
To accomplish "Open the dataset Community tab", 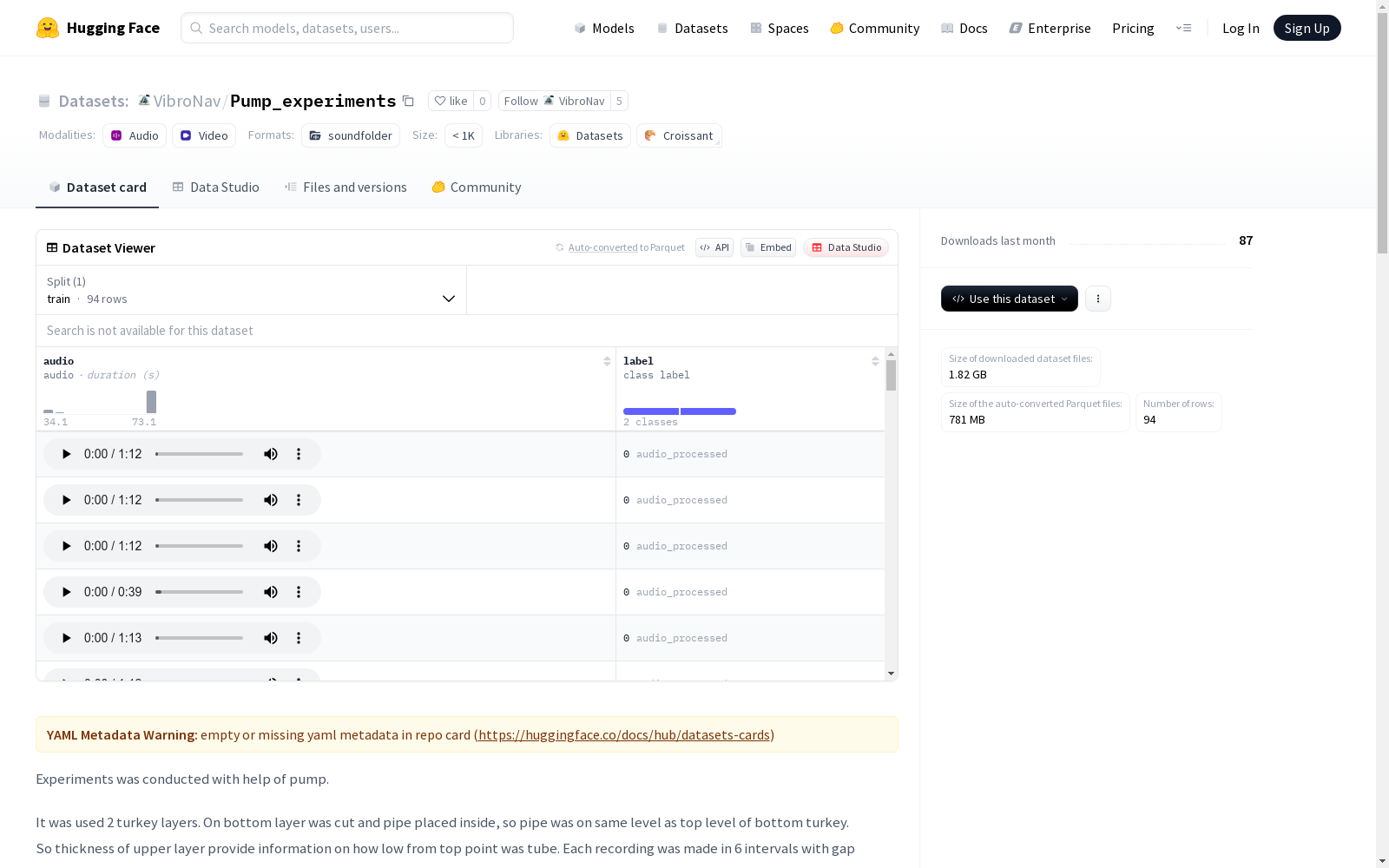I will (x=477, y=187).
